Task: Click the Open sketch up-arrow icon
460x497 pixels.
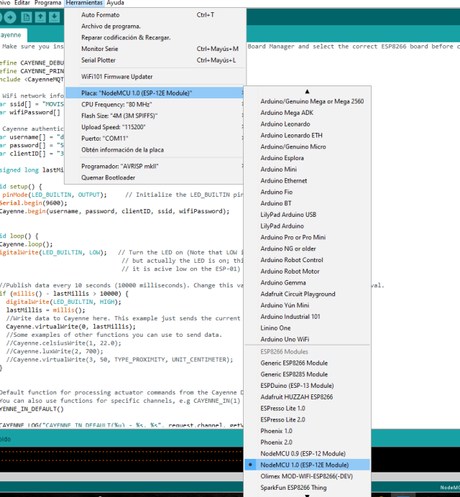Action: pos(40,17)
